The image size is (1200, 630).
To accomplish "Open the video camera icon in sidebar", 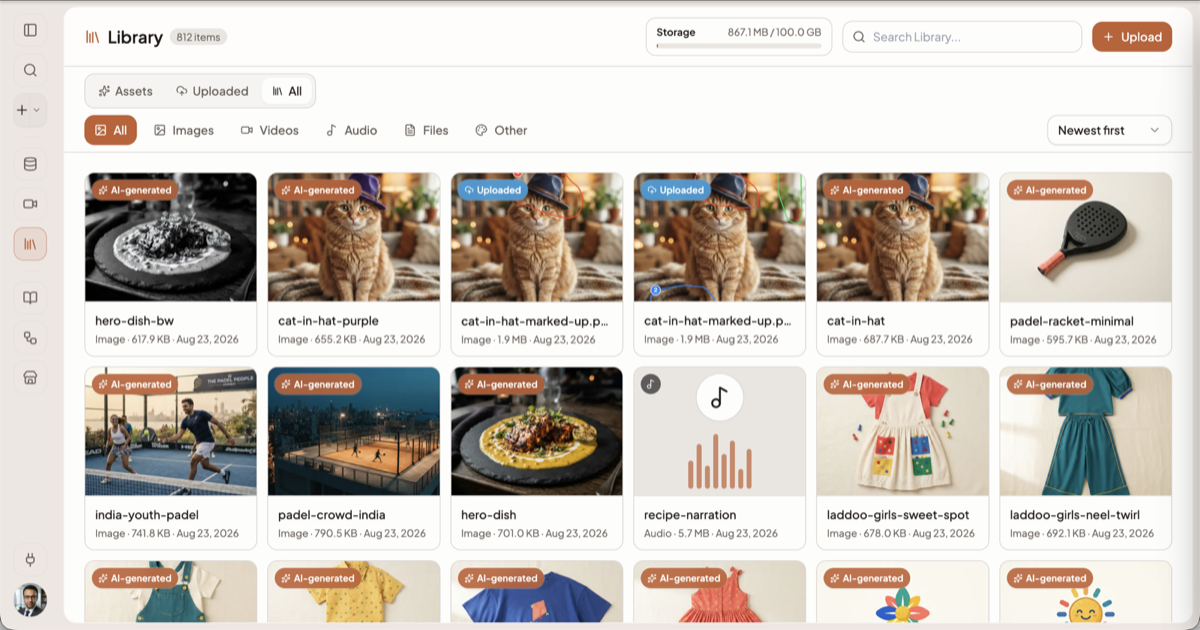I will click(x=30, y=204).
